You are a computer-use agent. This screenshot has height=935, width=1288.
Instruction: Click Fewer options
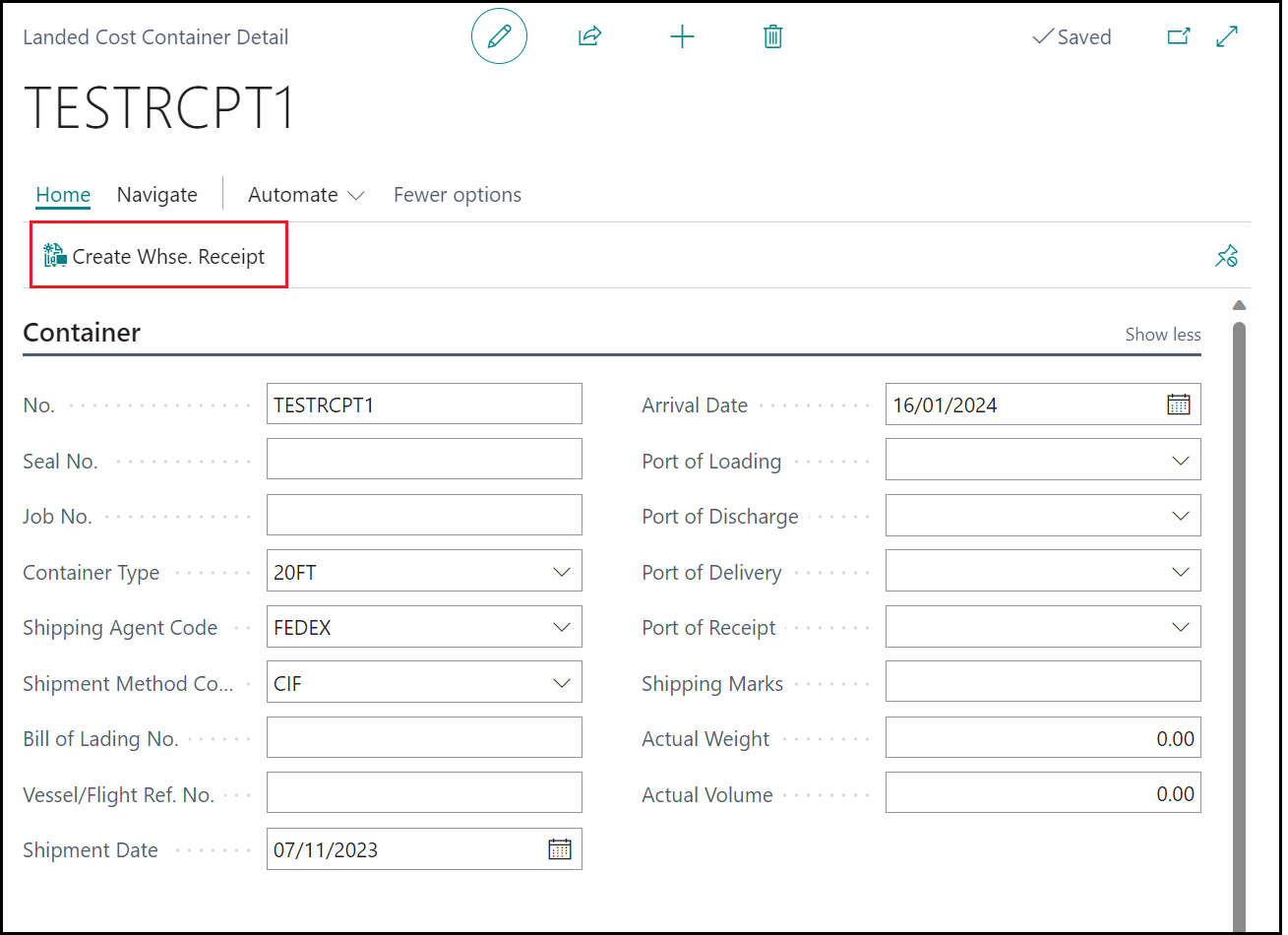(457, 195)
